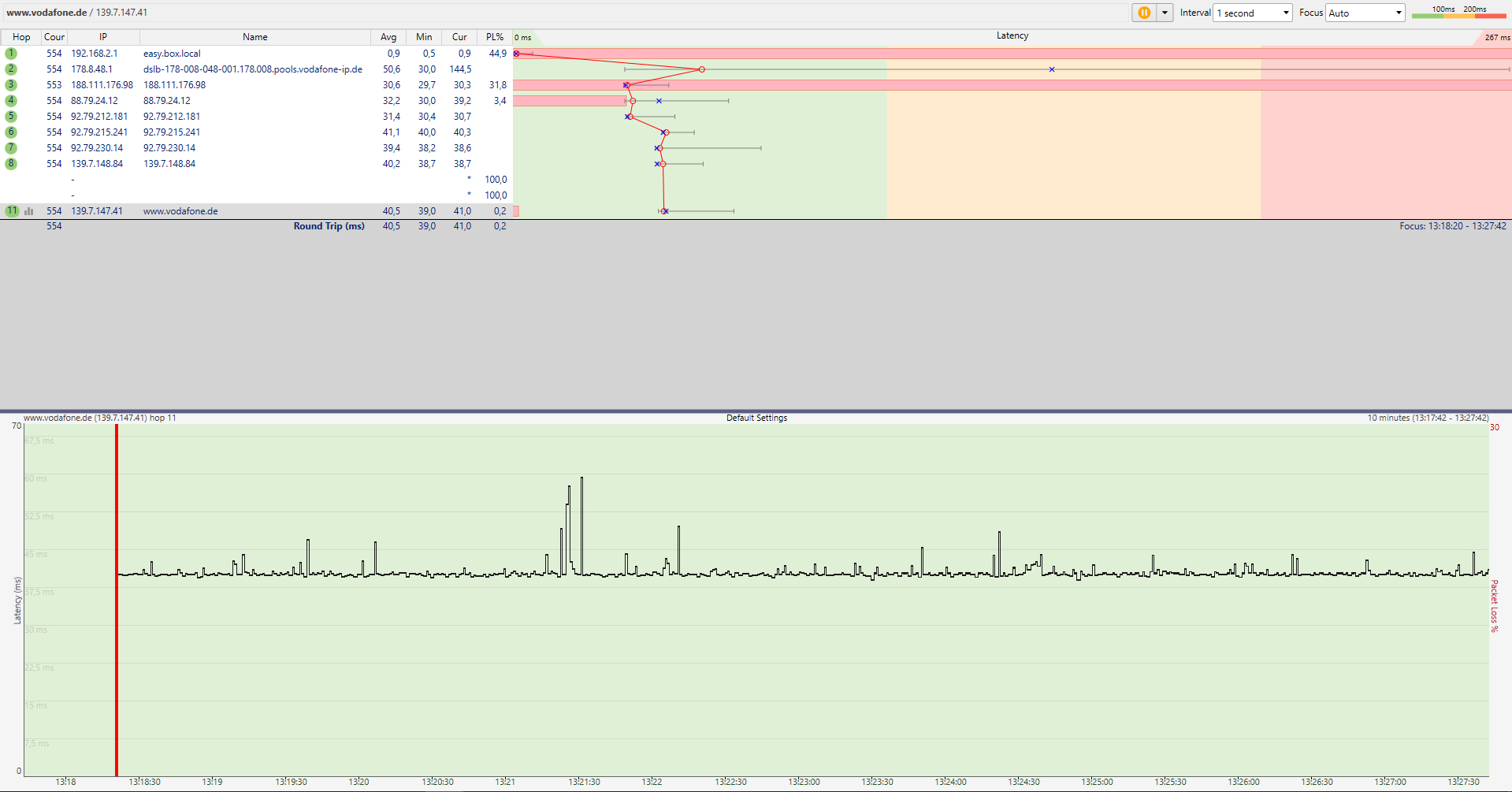Select the hop 1 green circle icon
This screenshot has height=792, width=1512.
(x=11, y=54)
